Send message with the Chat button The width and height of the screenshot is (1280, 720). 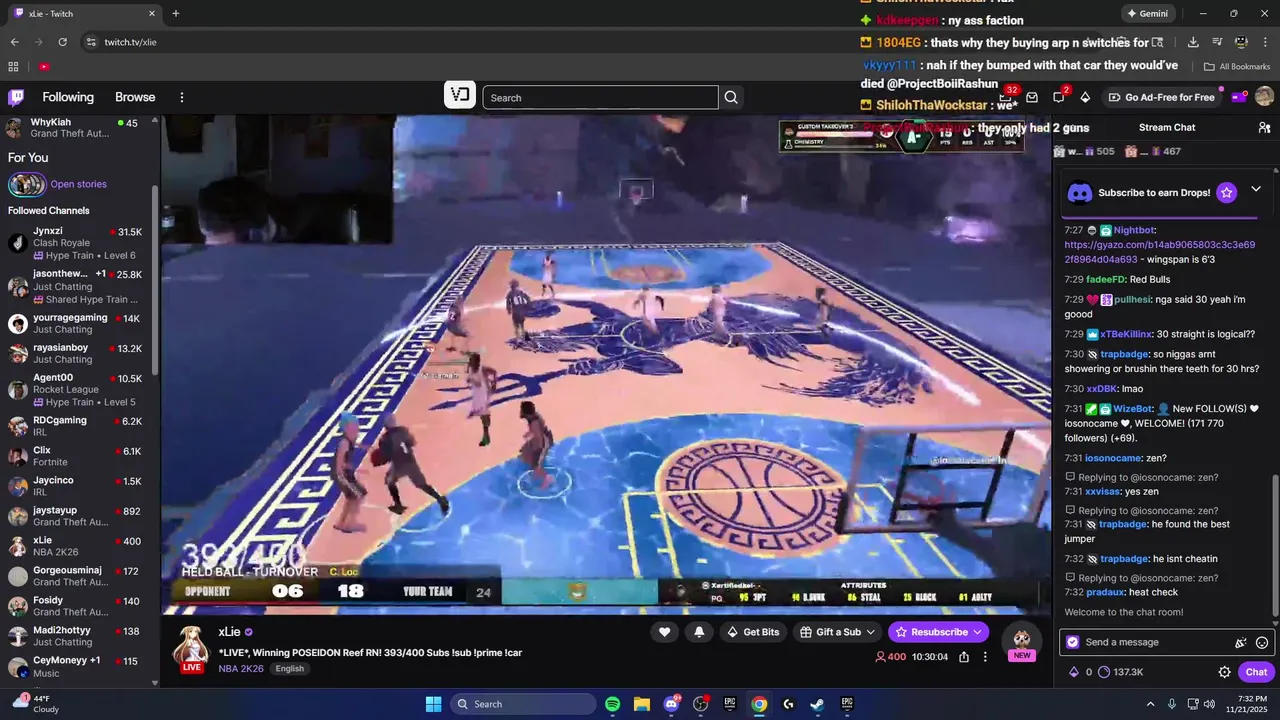tap(1256, 672)
